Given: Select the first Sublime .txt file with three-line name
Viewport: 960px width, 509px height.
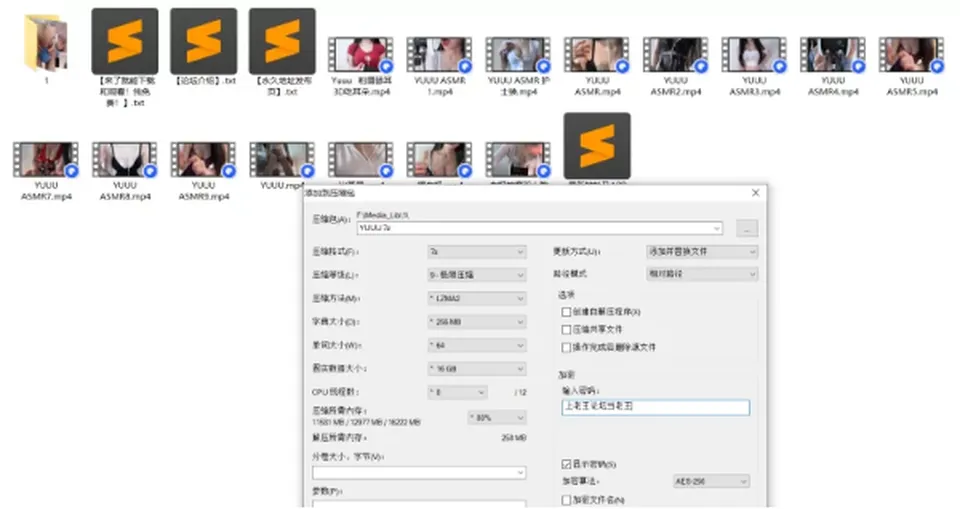Looking at the screenshot, I should (x=125, y=41).
